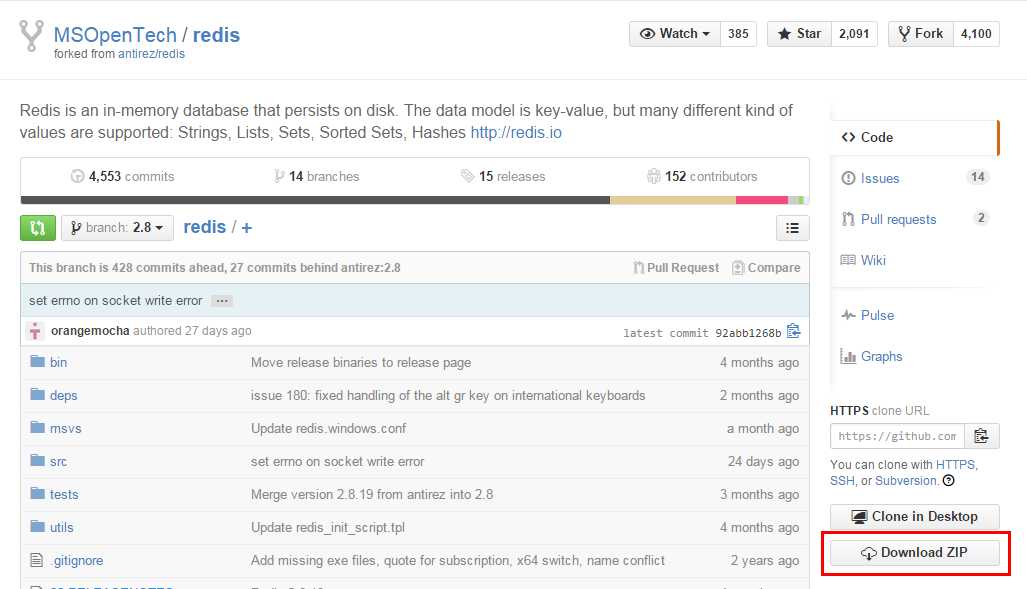
Task: Open the Code tab in sidebar
Action: tap(914, 138)
